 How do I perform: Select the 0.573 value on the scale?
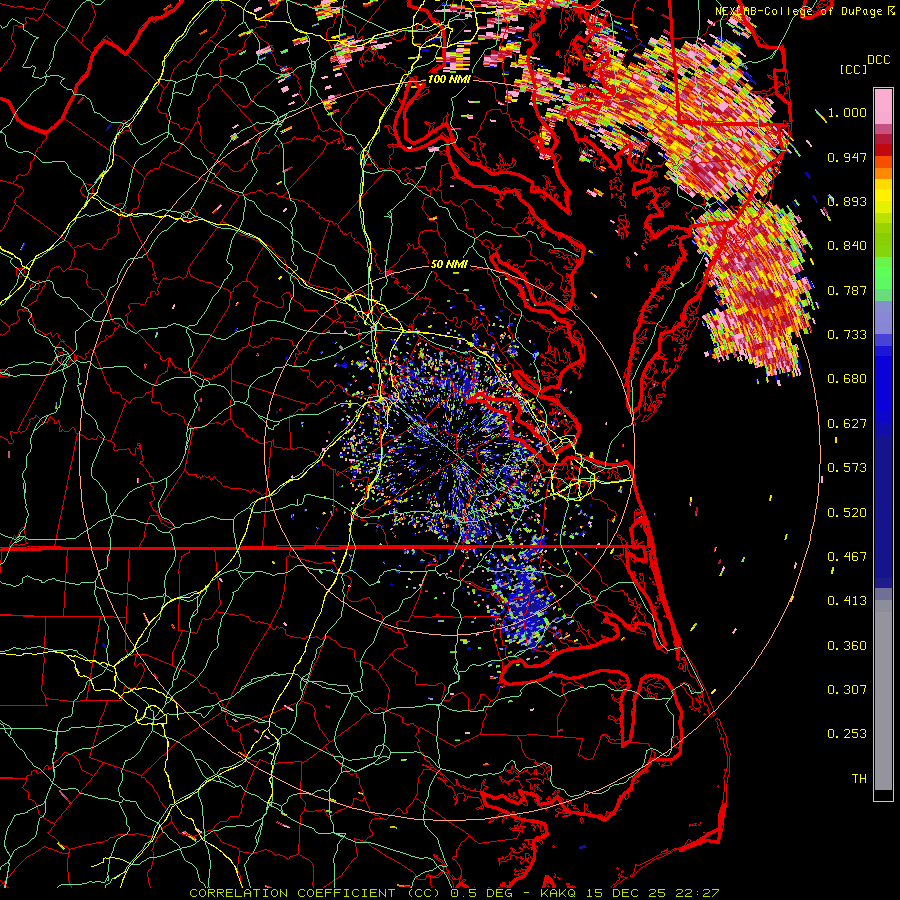coord(847,468)
